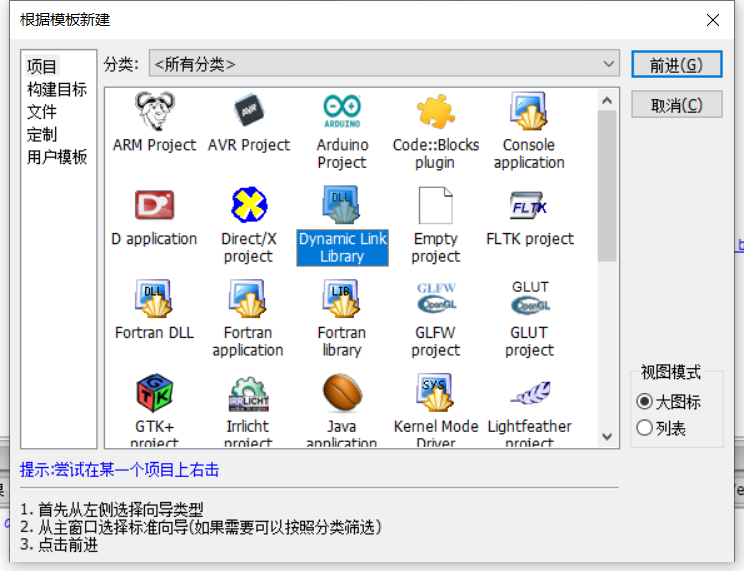
Task: Choose the Empty project blank page icon
Action: pyautogui.click(x=436, y=205)
